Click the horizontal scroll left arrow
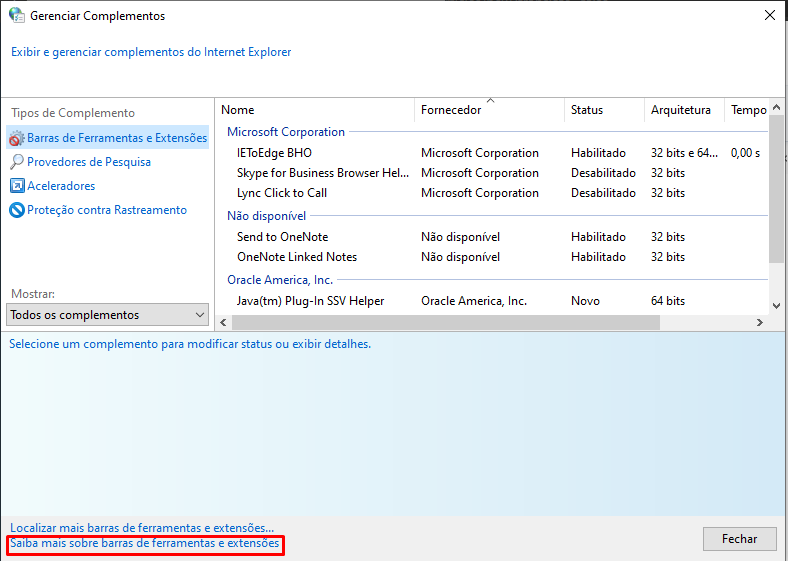Screen dimensions: 788x561 tap(224, 323)
